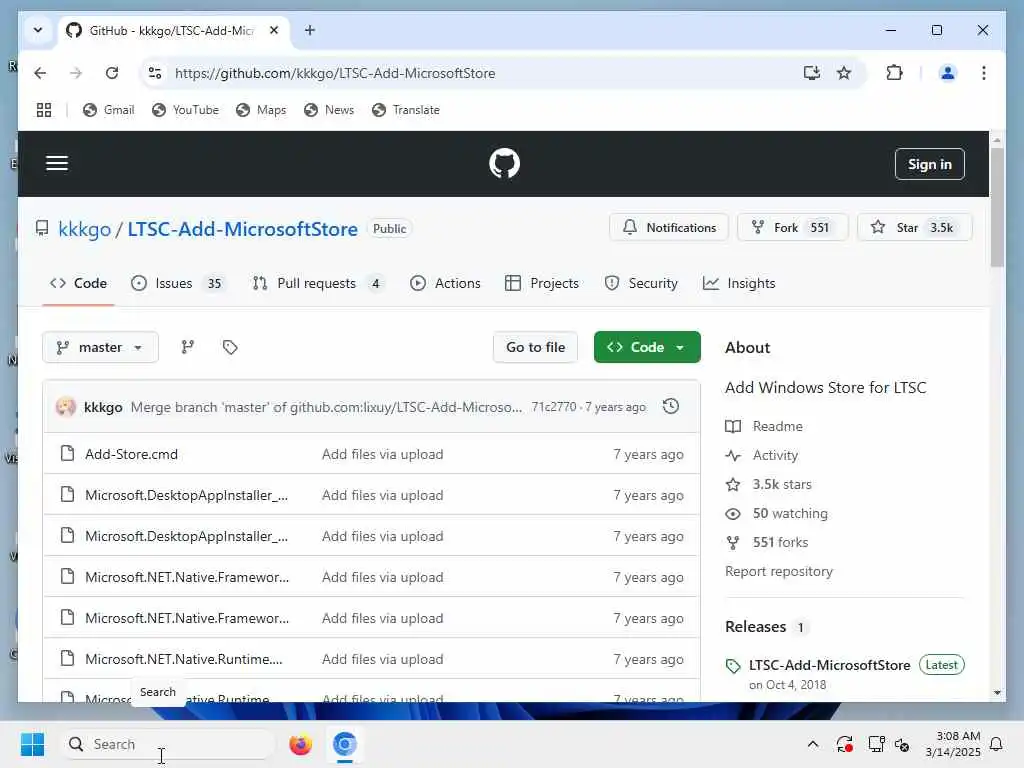Click the Windows taskbar Search box

168,744
